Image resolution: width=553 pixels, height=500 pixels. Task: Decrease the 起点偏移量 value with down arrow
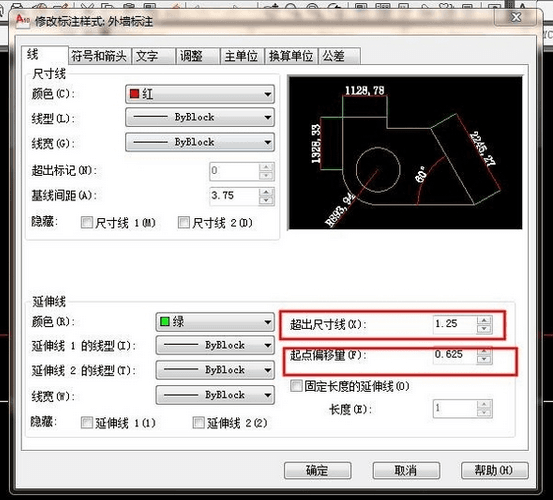pos(484,360)
